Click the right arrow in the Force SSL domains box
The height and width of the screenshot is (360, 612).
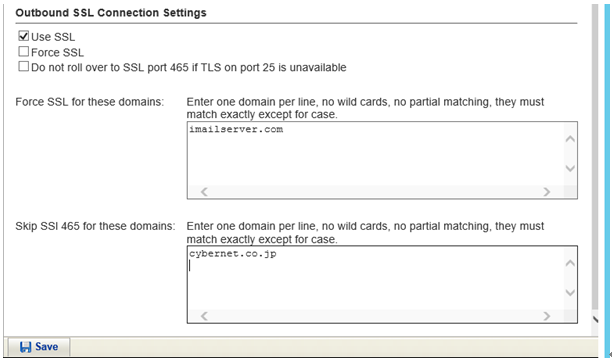pyautogui.click(x=547, y=192)
